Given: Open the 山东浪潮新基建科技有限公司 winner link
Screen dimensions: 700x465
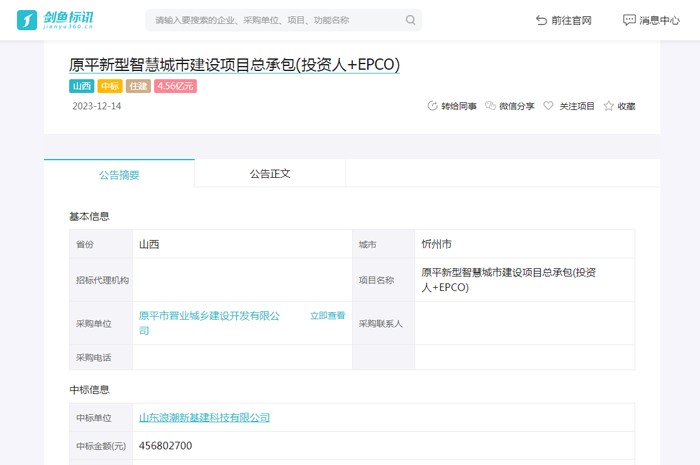Looking at the screenshot, I should (x=204, y=418).
